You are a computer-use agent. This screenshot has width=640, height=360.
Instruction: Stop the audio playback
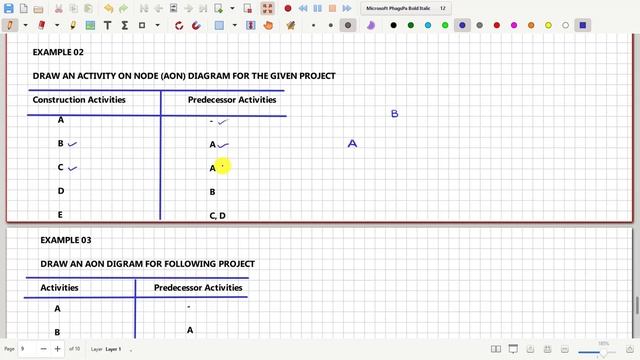tap(332, 8)
